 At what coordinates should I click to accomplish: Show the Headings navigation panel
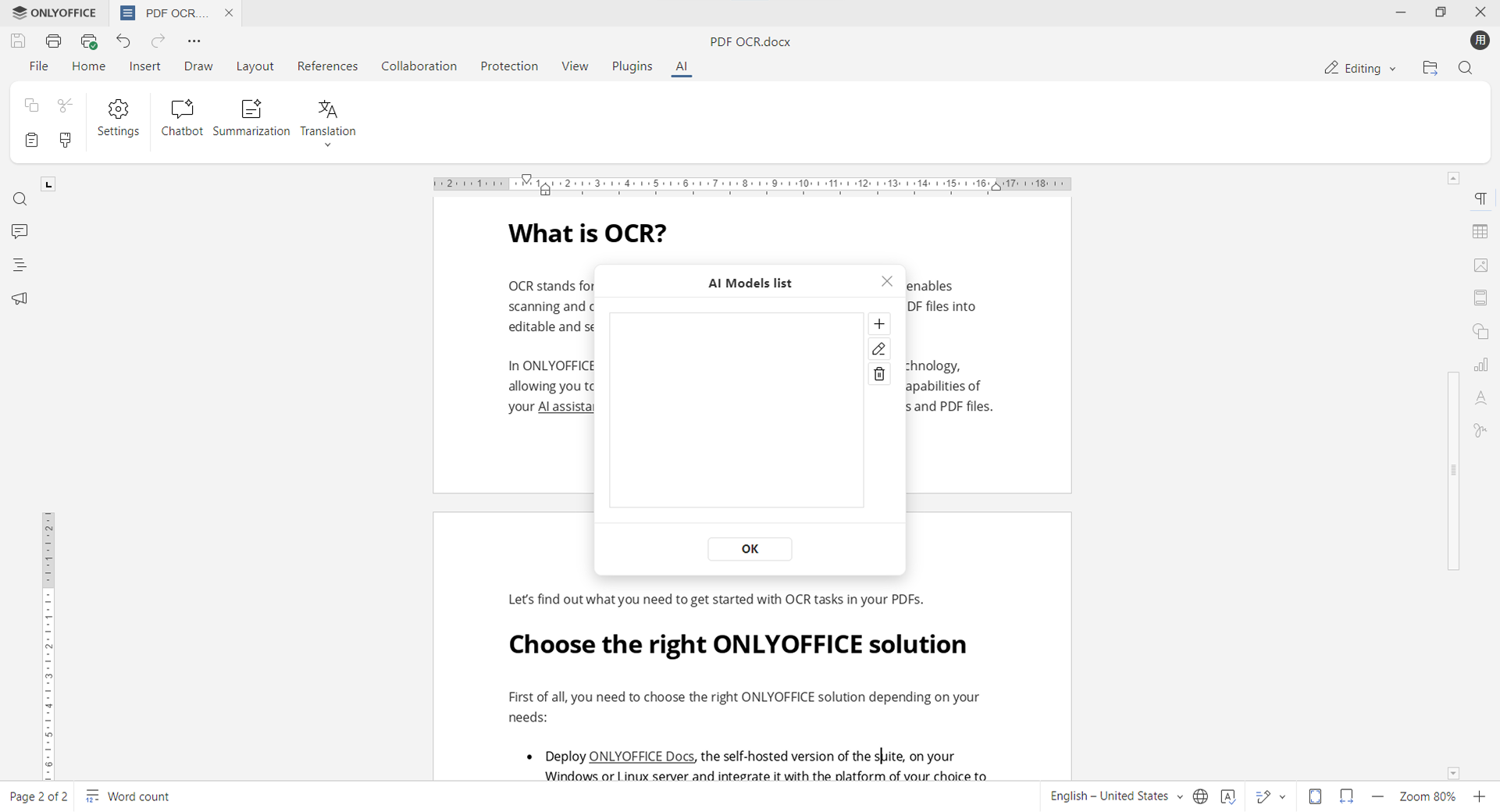pyautogui.click(x=20, y=265)
